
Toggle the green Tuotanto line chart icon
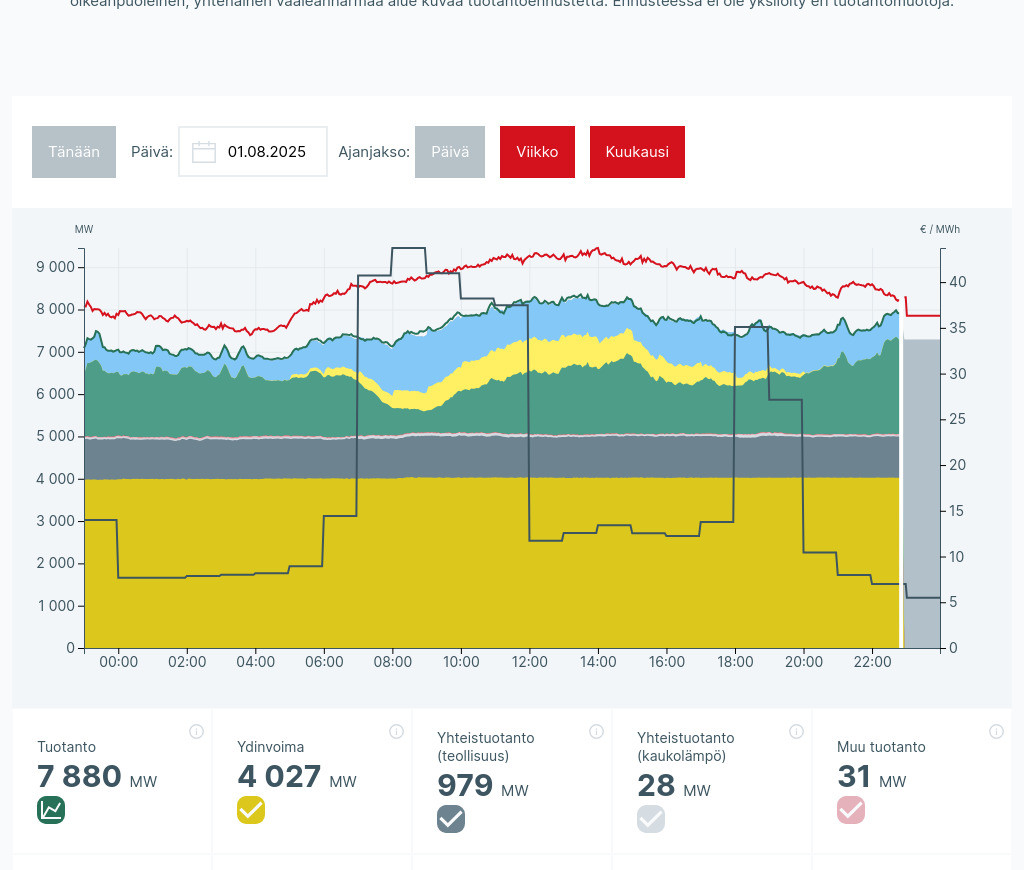coord(51,810)
